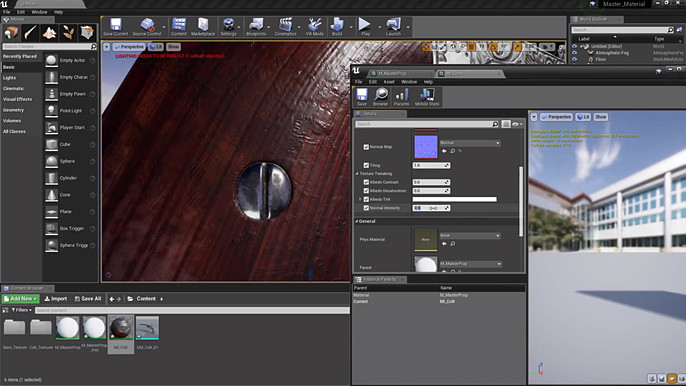Image resolution: width=686 pixels, height=386 pixels.
Task: Click Show button in main viewport
Action: [173, 46]
